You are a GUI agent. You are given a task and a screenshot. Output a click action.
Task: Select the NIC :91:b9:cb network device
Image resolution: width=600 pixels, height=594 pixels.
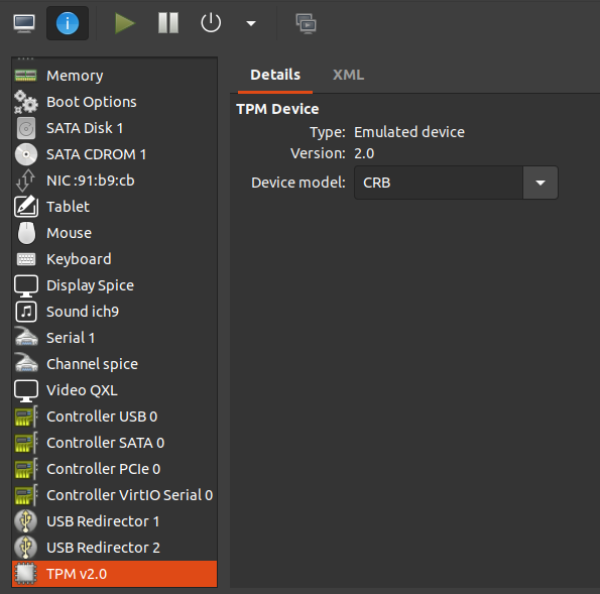[114, 181]
